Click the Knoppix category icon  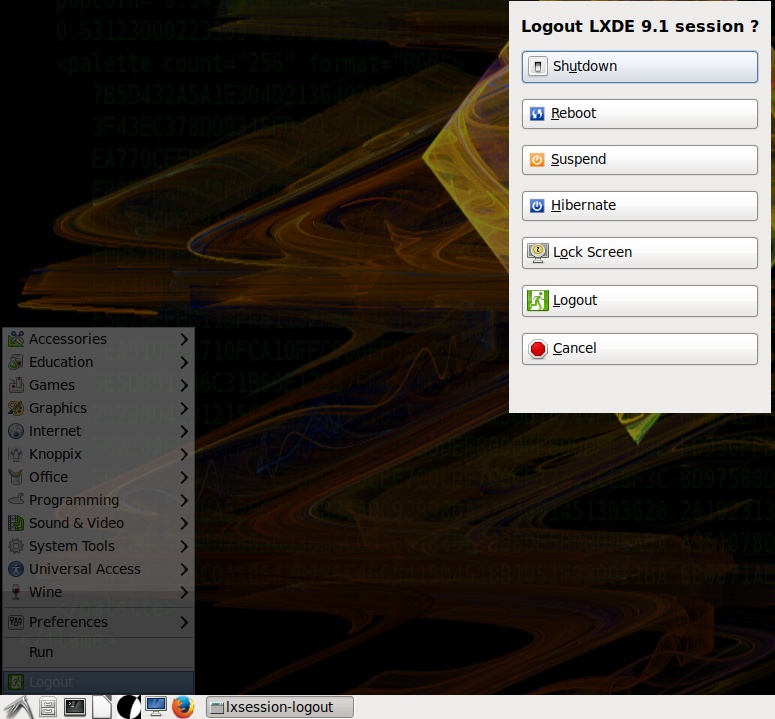click(16, 454)
